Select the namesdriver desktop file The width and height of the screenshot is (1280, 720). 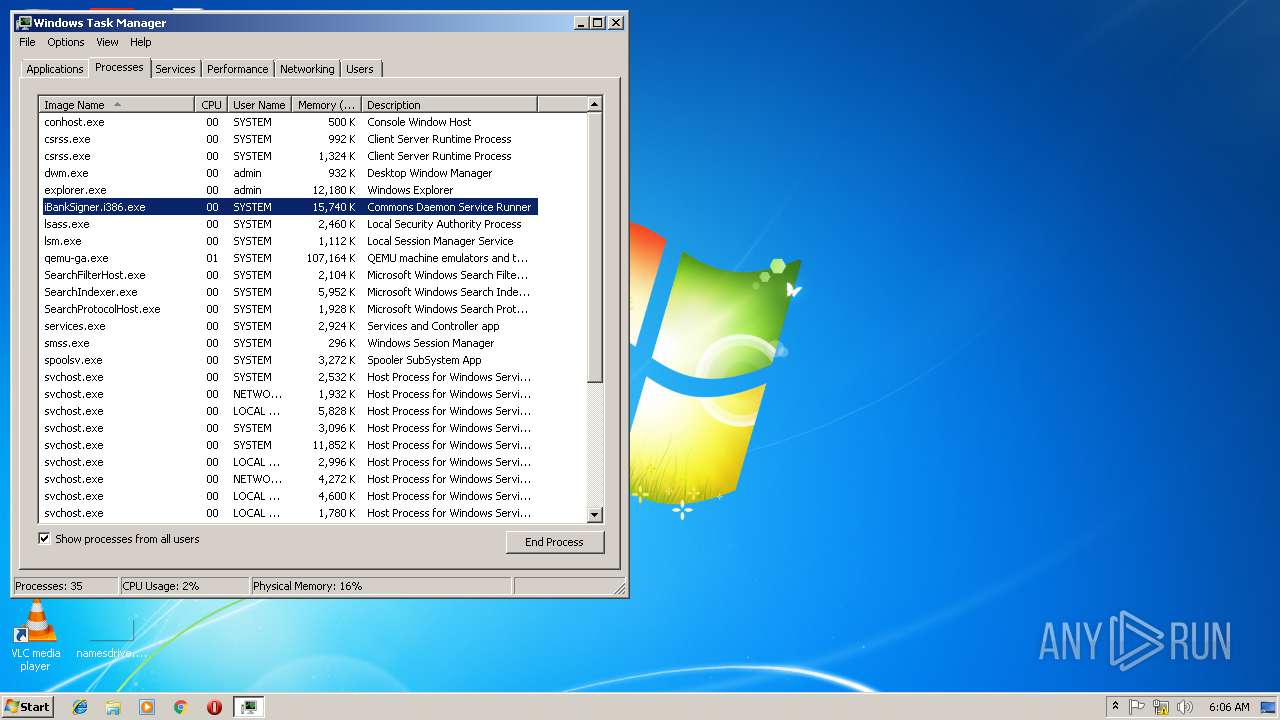111,640
